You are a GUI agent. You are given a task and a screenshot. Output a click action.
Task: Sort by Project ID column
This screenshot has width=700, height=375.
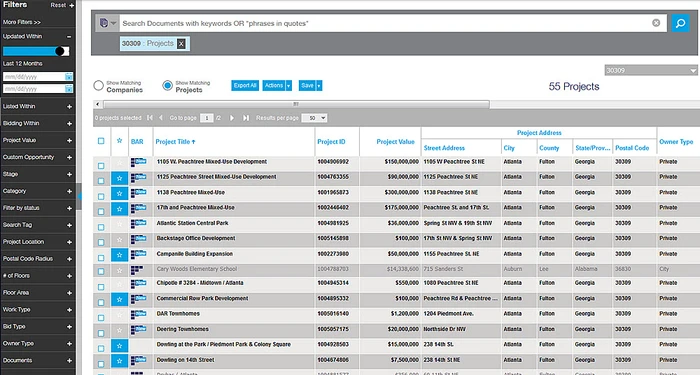pos(331,142)
